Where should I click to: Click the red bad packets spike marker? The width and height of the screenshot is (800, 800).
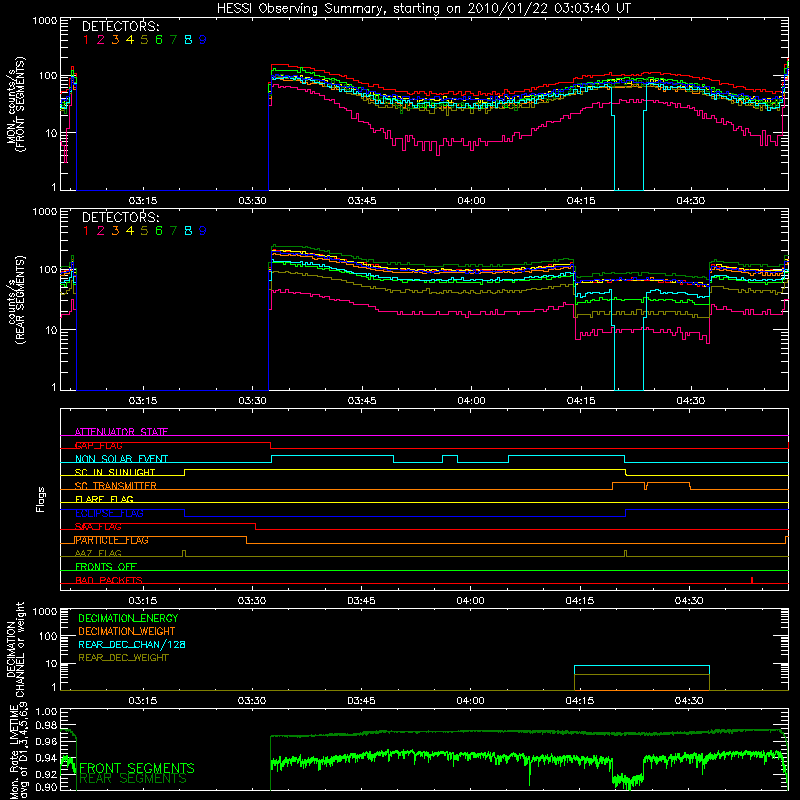coord(752,580)
